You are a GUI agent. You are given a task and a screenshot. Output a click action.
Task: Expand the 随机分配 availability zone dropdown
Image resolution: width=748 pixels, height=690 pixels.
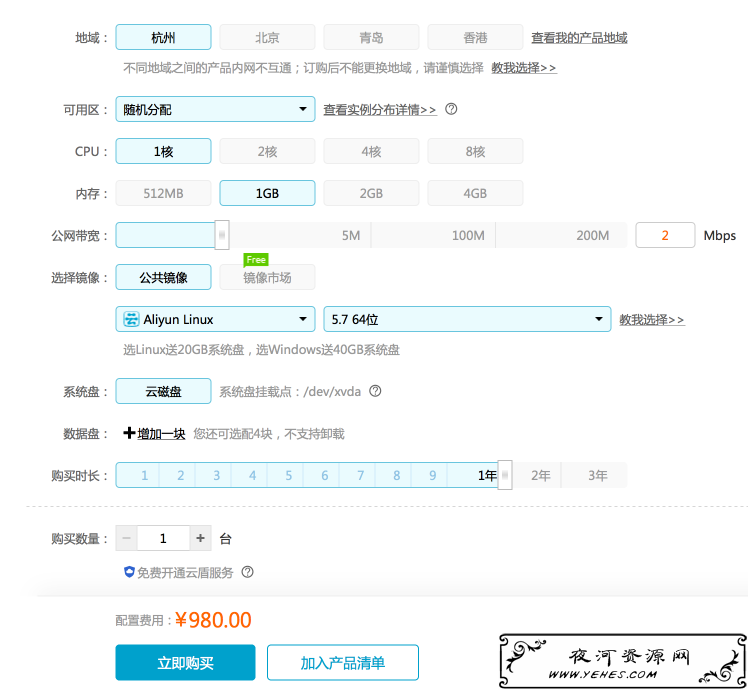215,109
